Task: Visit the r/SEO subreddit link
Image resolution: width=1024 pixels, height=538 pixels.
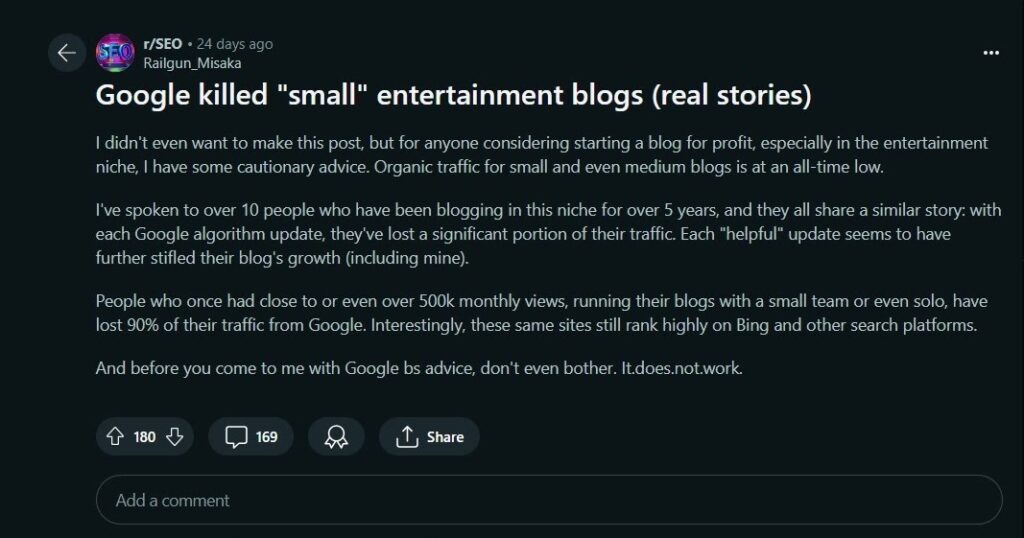Action: point(163,44)
